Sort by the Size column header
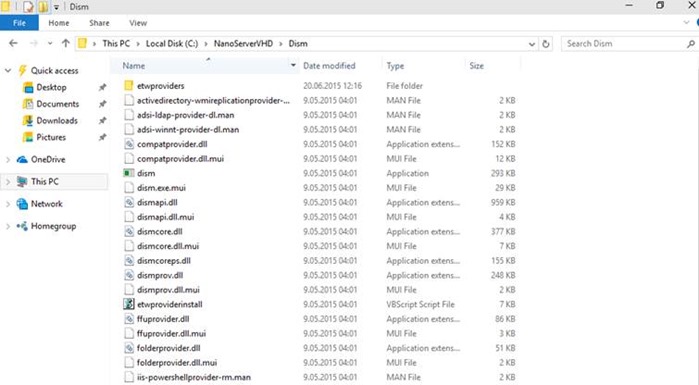Screen dimensions: 699x385 point(476,66)
